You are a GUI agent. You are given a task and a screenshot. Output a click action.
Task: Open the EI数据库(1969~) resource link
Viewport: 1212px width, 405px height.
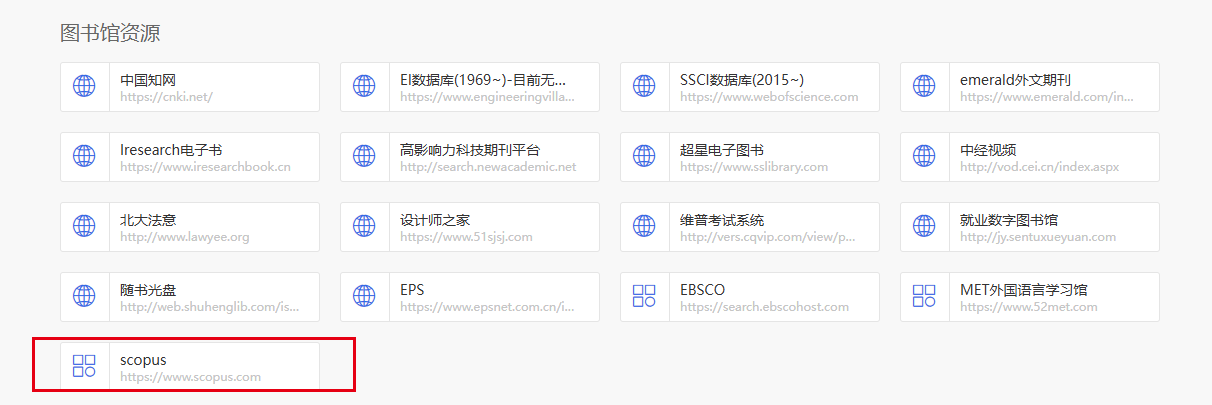tap(483, 80)
